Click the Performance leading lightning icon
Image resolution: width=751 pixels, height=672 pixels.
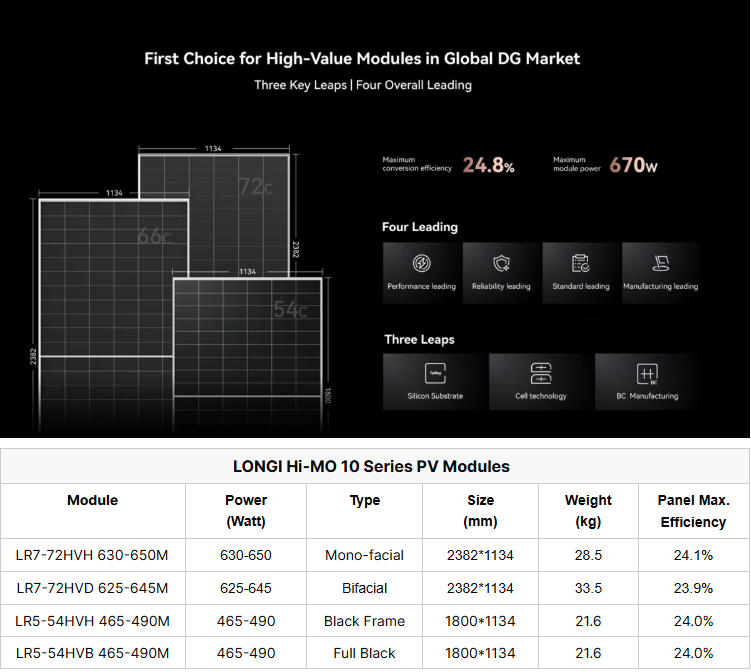tap(421, 263)
